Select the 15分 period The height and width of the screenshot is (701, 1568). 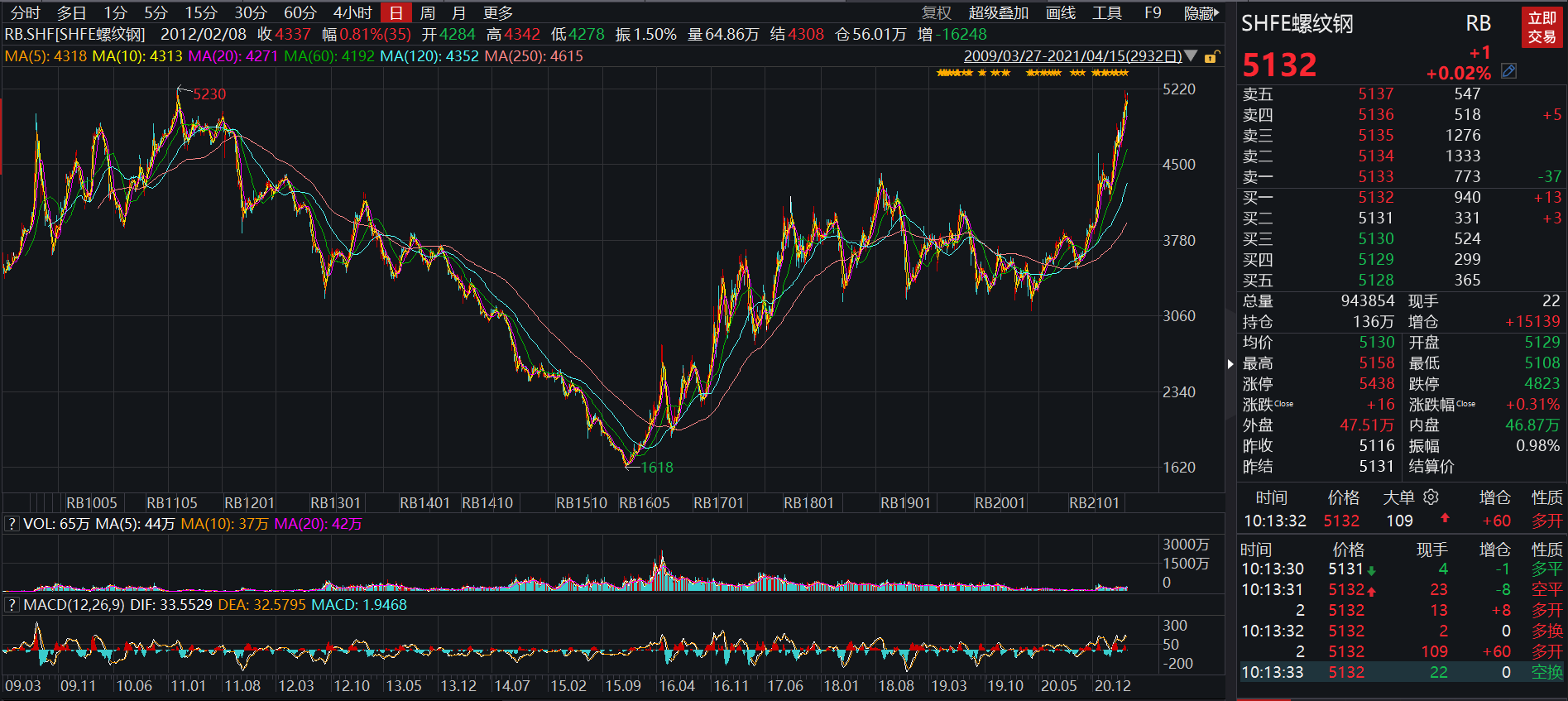(201, 12)
